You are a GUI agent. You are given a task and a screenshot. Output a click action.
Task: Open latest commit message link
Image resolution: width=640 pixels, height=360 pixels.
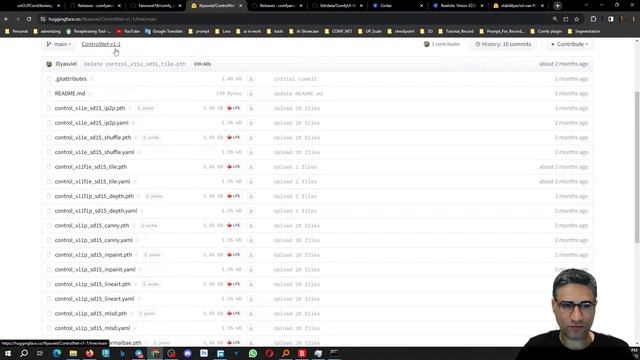[x=135, y=64]
